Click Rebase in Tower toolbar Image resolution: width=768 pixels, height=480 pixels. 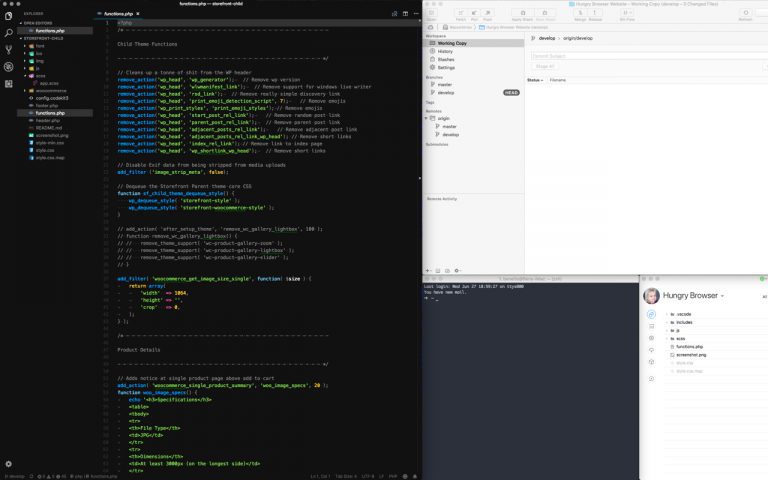[595, 15]
